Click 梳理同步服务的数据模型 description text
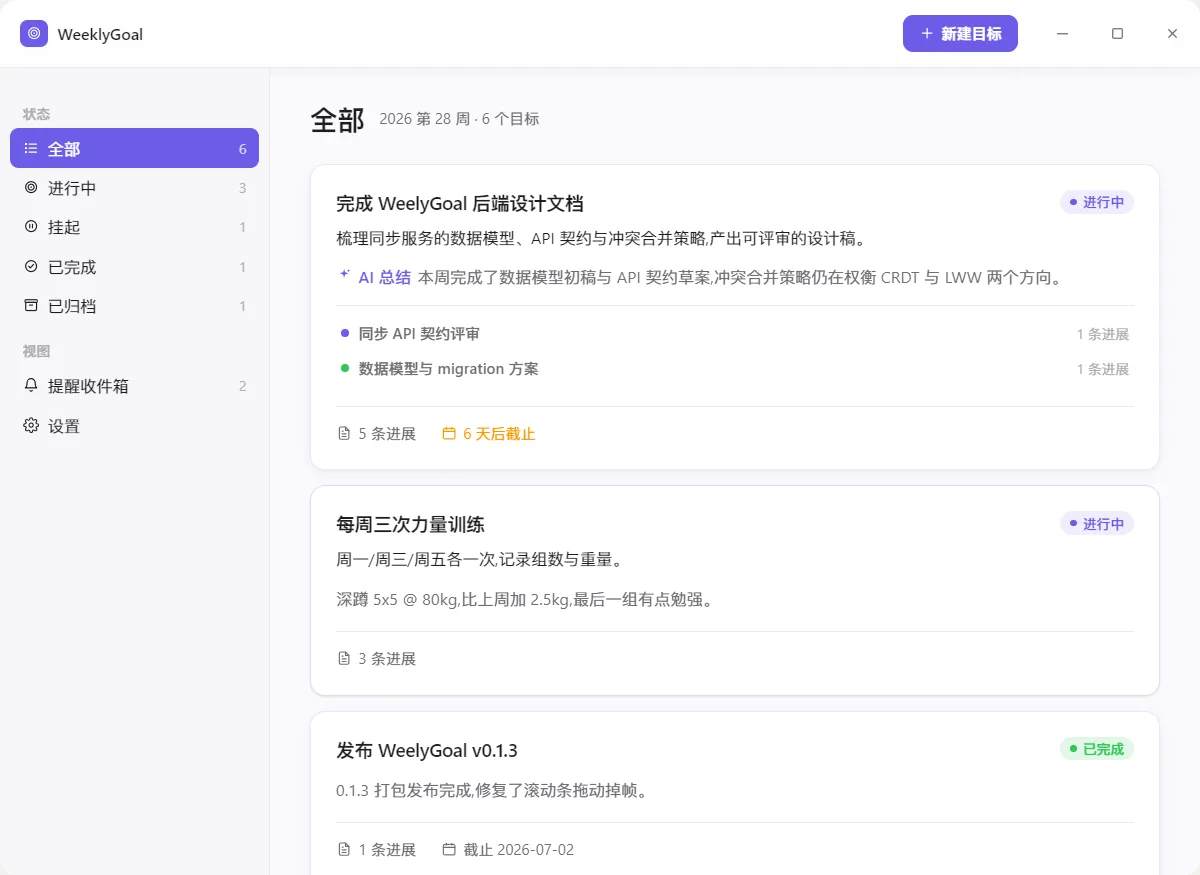This screenshot has height=875, width=1200. (601, 239)
